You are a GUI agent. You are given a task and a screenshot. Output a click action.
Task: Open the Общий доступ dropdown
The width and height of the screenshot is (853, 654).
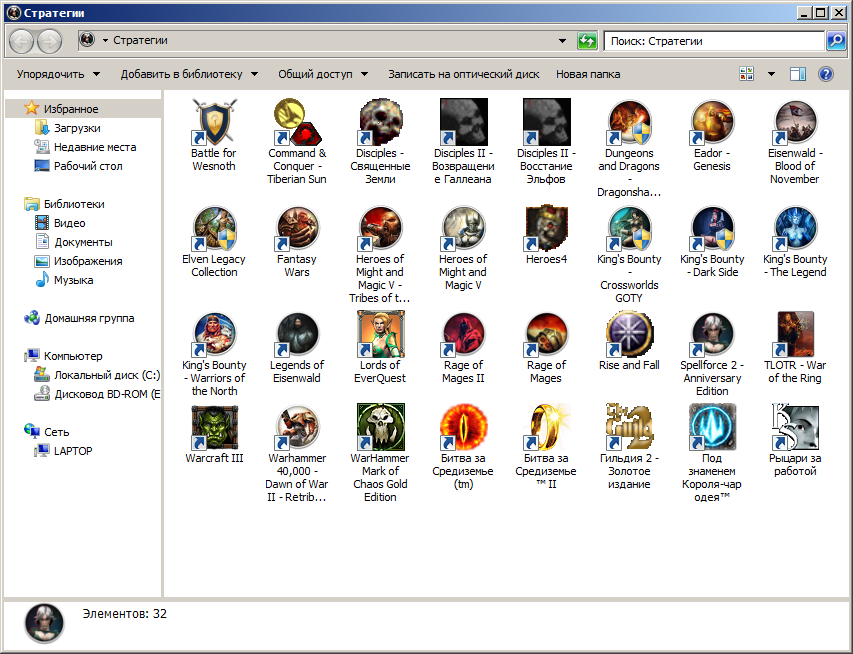(x=323, y=74)
